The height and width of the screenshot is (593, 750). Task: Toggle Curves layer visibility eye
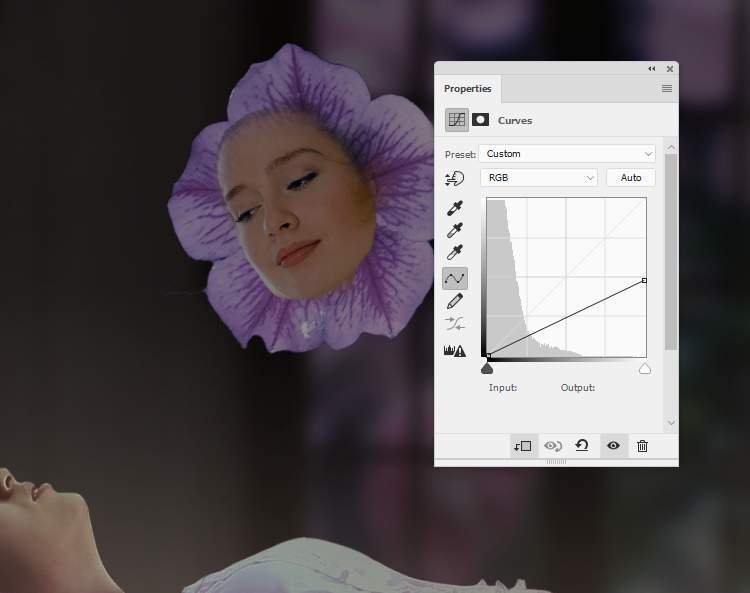(613, 446)
